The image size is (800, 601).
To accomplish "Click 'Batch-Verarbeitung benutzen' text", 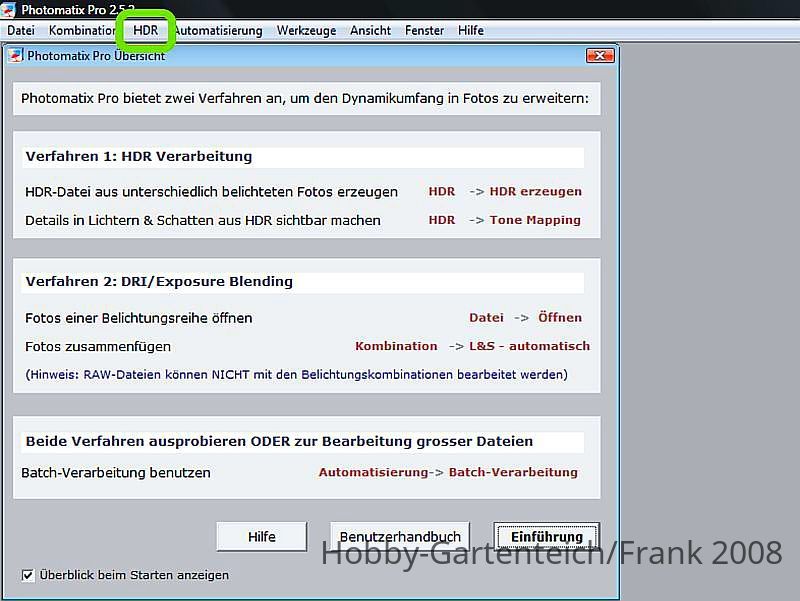I will click(116, 473).
